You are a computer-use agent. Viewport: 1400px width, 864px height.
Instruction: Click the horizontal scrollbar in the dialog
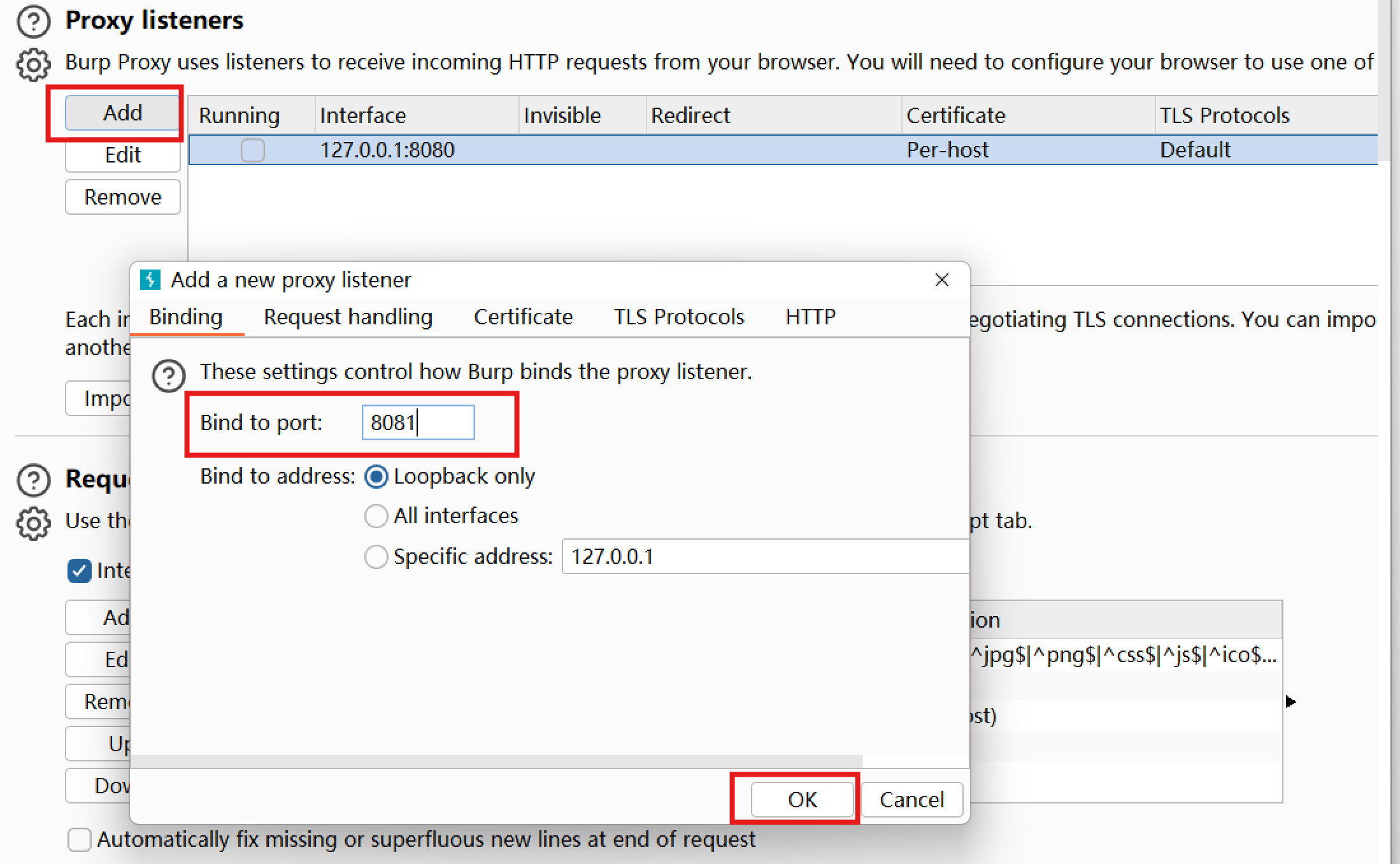point(497,761)
